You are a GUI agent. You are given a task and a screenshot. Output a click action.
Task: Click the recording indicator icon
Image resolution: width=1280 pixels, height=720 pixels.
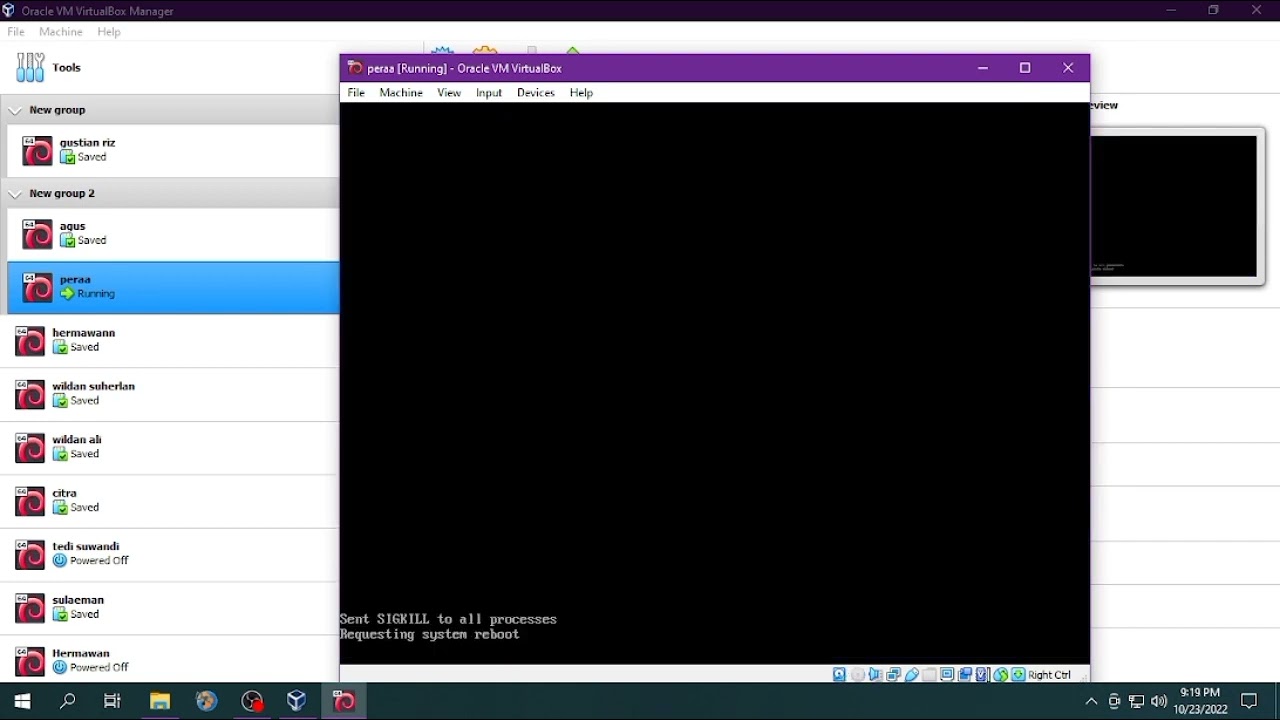(x=965, y=674)
